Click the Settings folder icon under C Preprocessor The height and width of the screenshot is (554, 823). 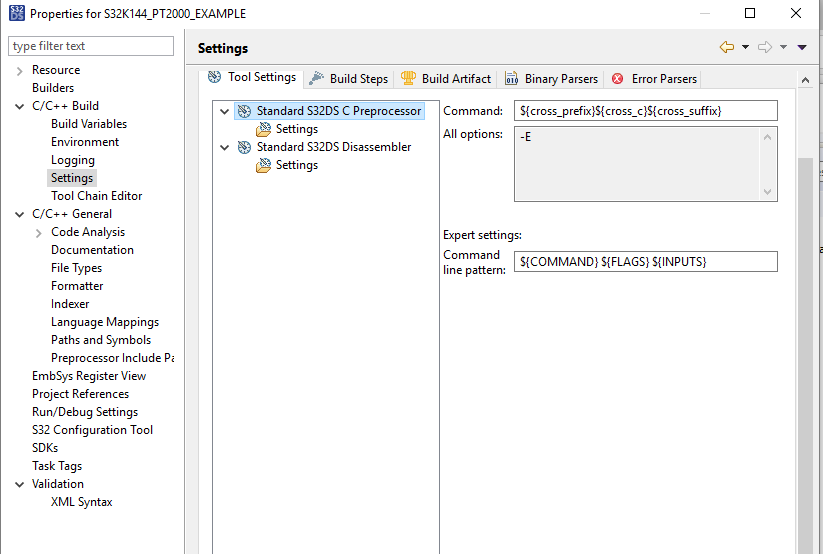click(263, 129)
